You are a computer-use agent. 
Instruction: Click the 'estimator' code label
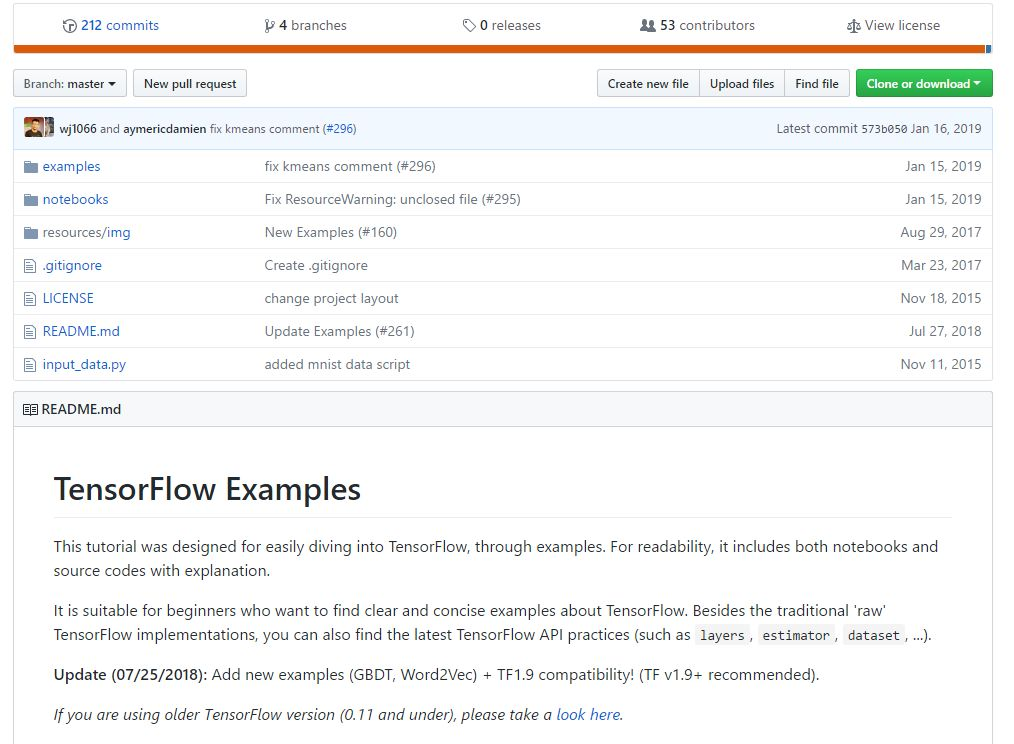[x=796, y=635]
